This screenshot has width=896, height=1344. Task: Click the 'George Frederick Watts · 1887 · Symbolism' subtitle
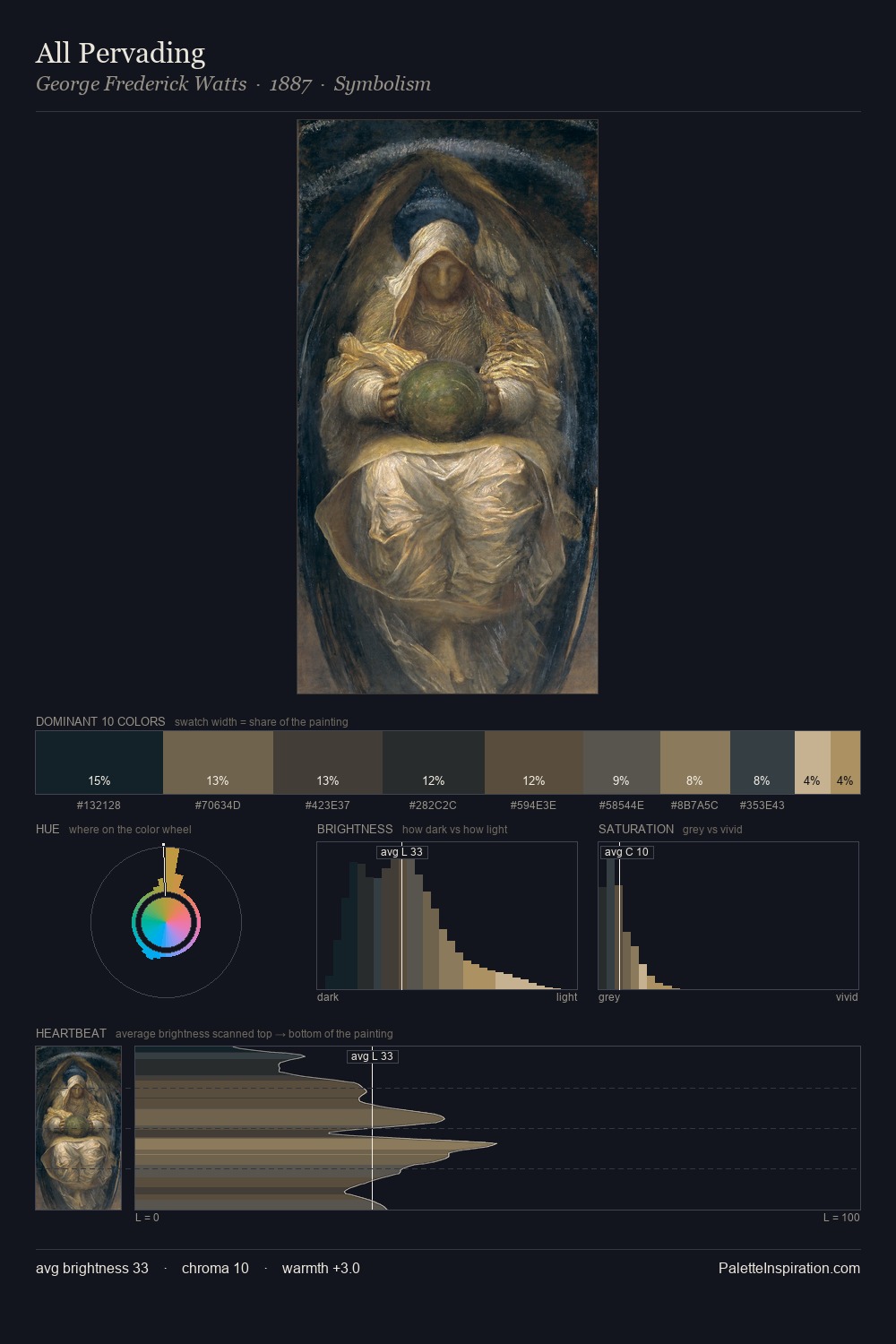[x=233, y=84]
